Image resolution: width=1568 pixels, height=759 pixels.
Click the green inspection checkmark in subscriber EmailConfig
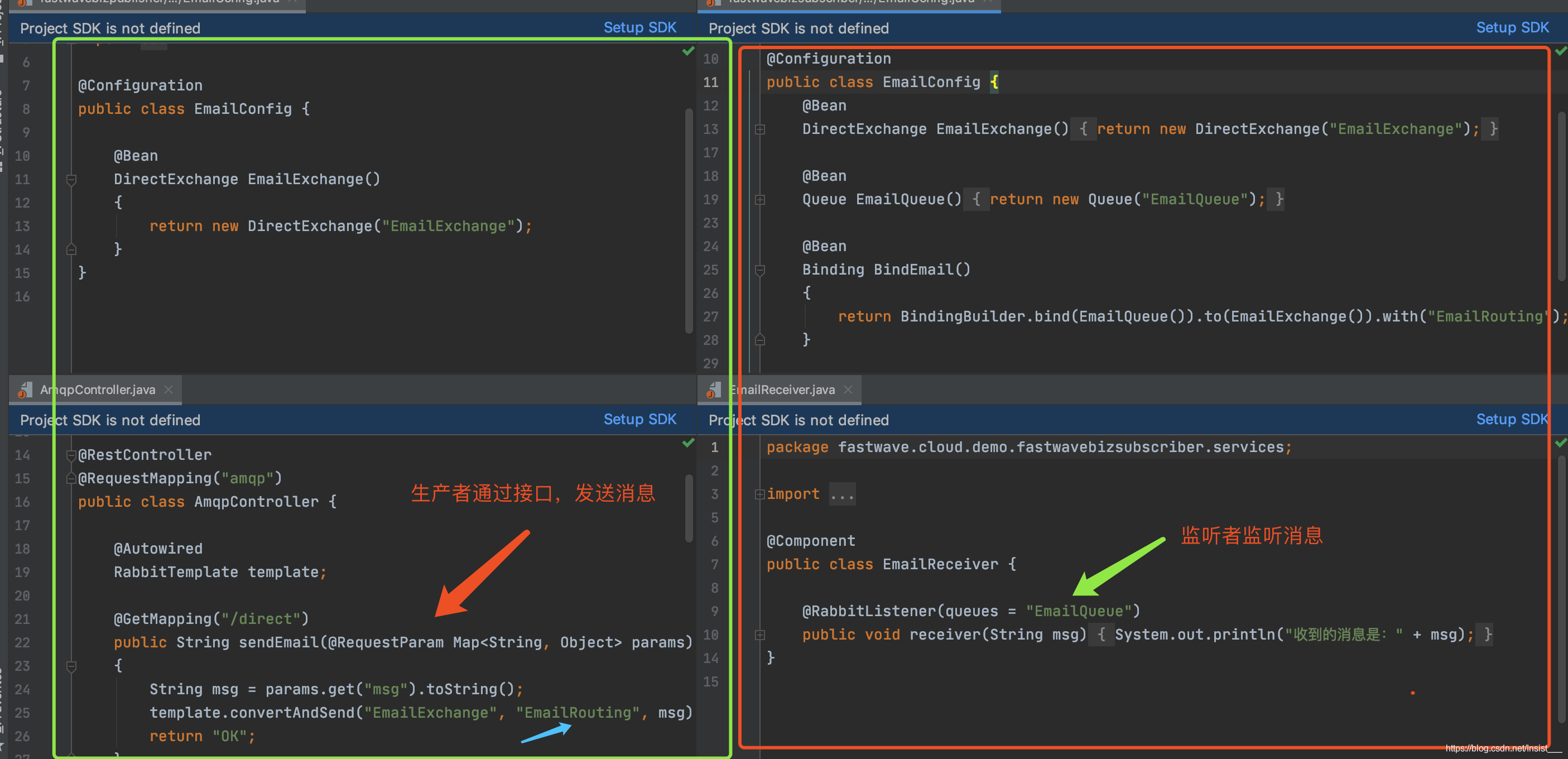tap(1561, 51)
